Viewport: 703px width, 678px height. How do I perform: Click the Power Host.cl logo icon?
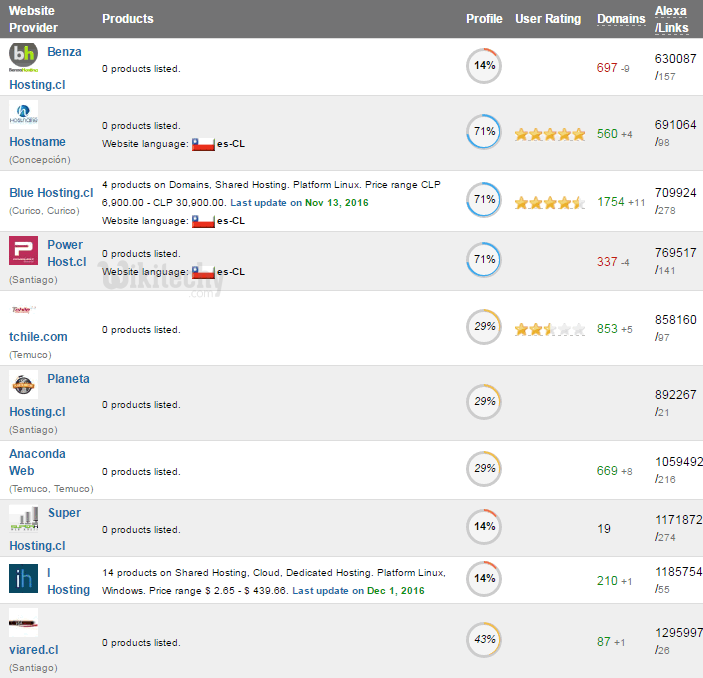point(24,251)
